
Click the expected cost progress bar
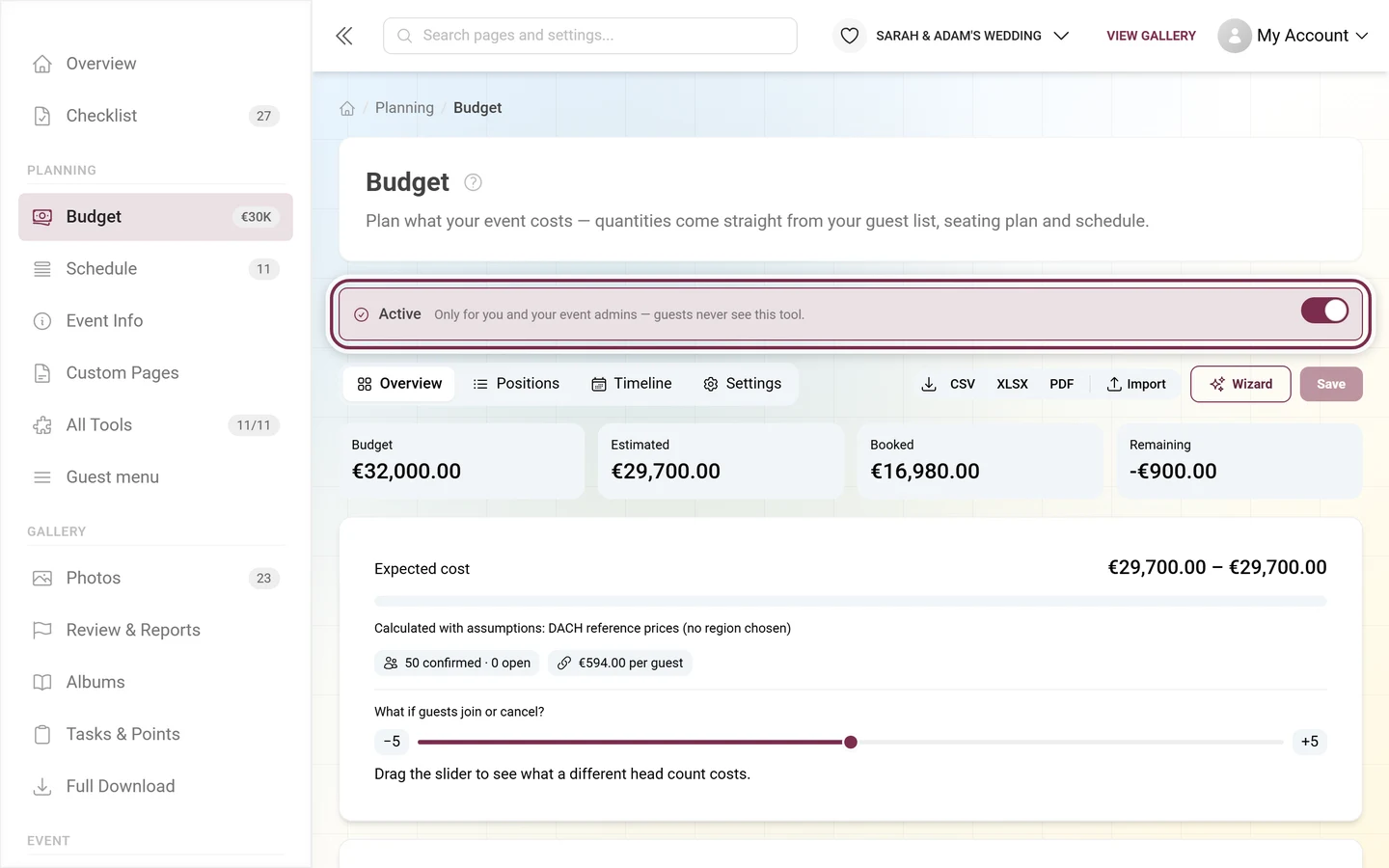851,601
